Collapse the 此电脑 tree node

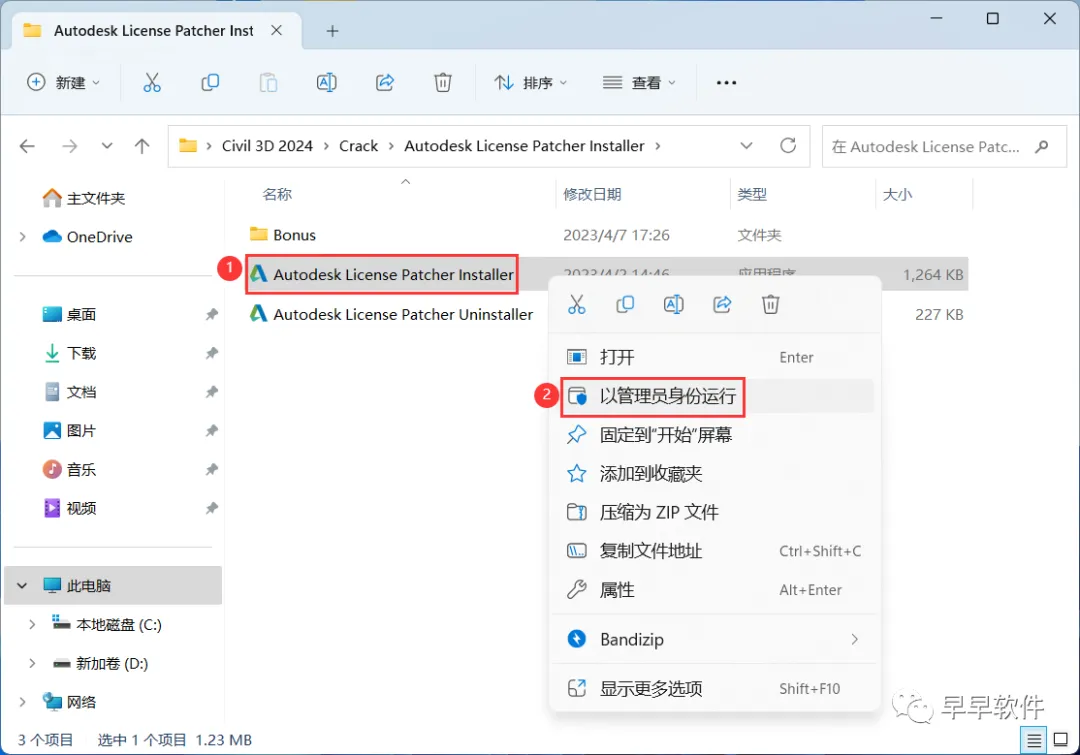(x=22, y=586)
